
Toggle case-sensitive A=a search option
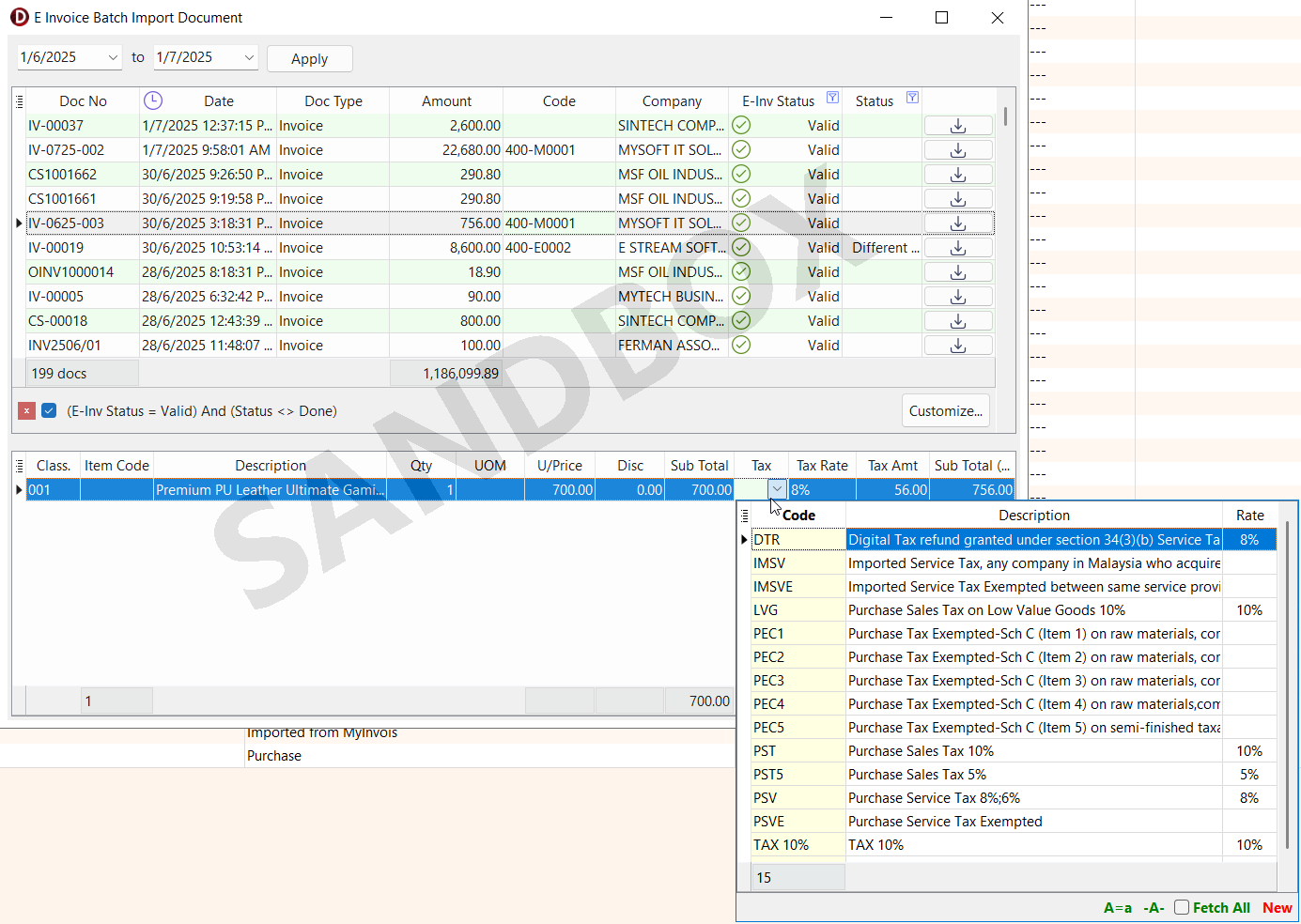pyautogui.click(x=1117, y=908)
